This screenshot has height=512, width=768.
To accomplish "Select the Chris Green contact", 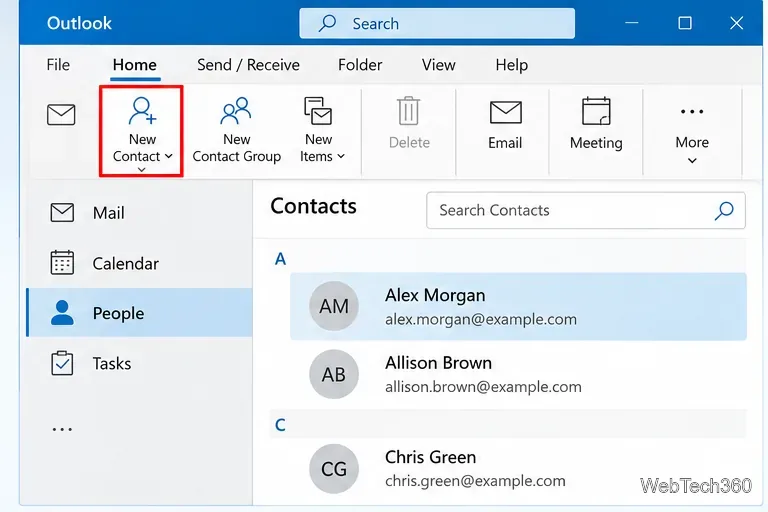I will coord(518,468).
